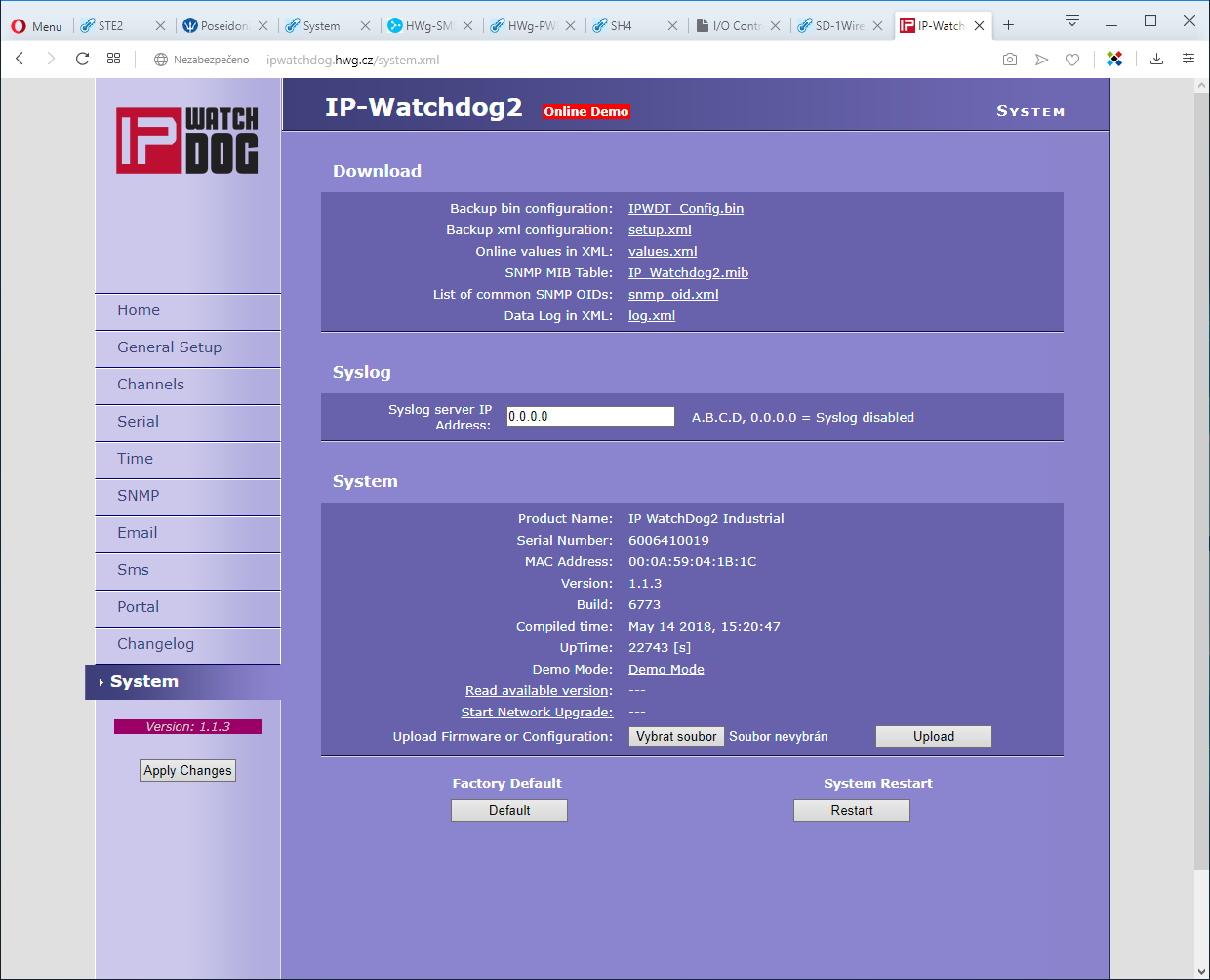Click serial number 6006410019

(x=668, y=541)
